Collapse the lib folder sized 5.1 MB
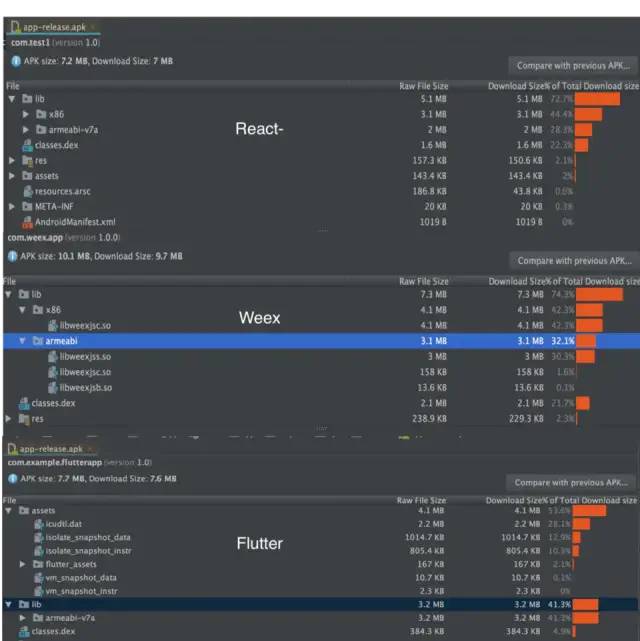The width and height of the screenshot is (640, 641). (x=12, y=99)
